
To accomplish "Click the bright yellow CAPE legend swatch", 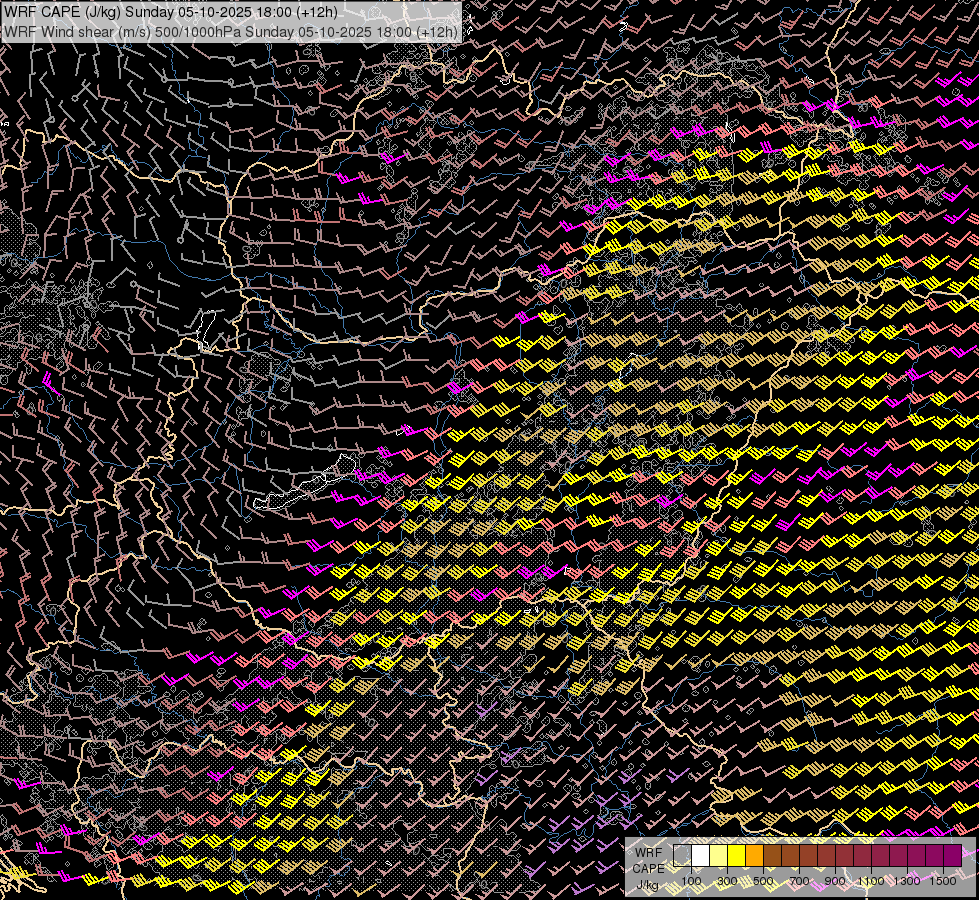I will 736,855.
